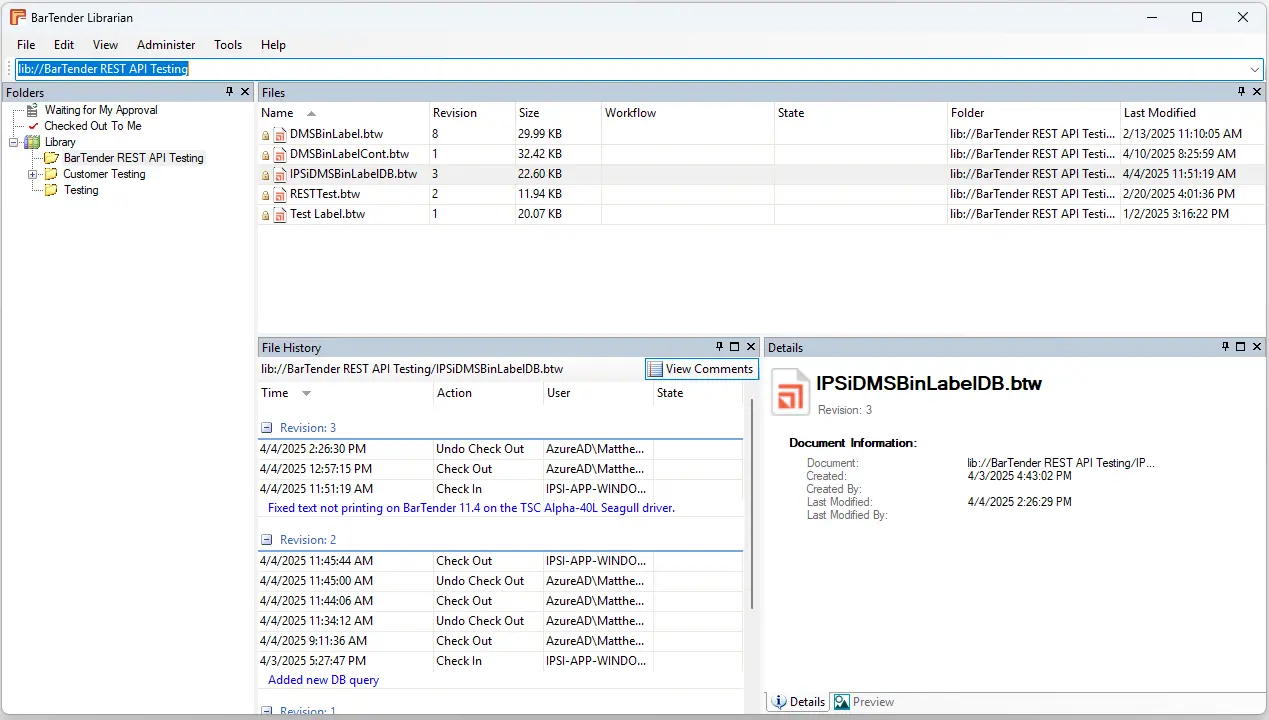Sort files by Revision column header

pos(472,113)
